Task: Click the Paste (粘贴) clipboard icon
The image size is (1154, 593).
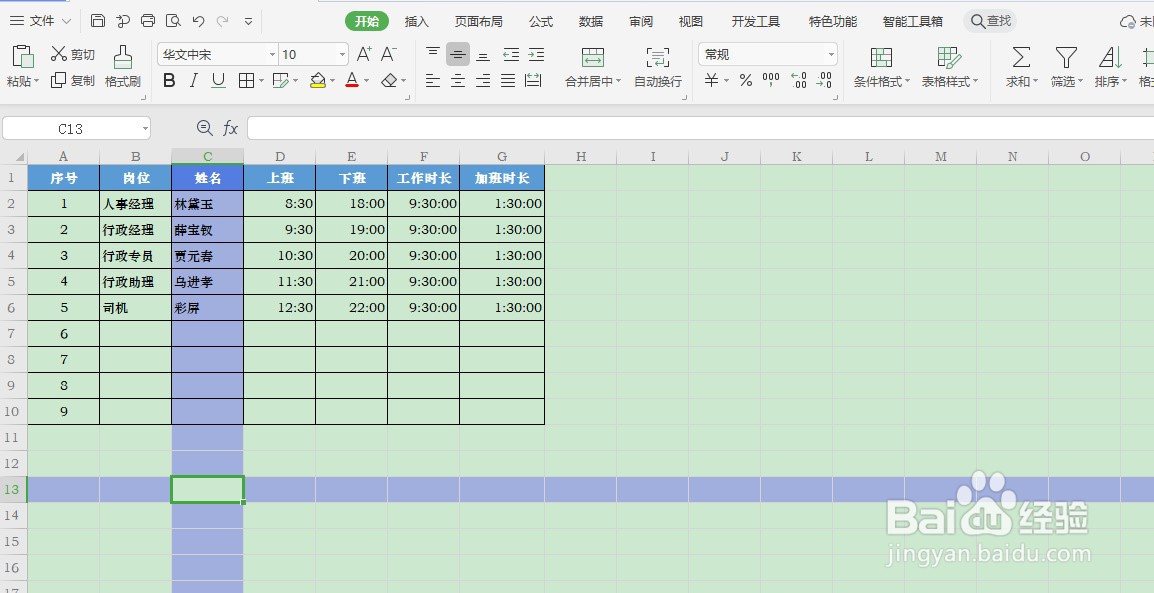Action: tap(24, 57)
